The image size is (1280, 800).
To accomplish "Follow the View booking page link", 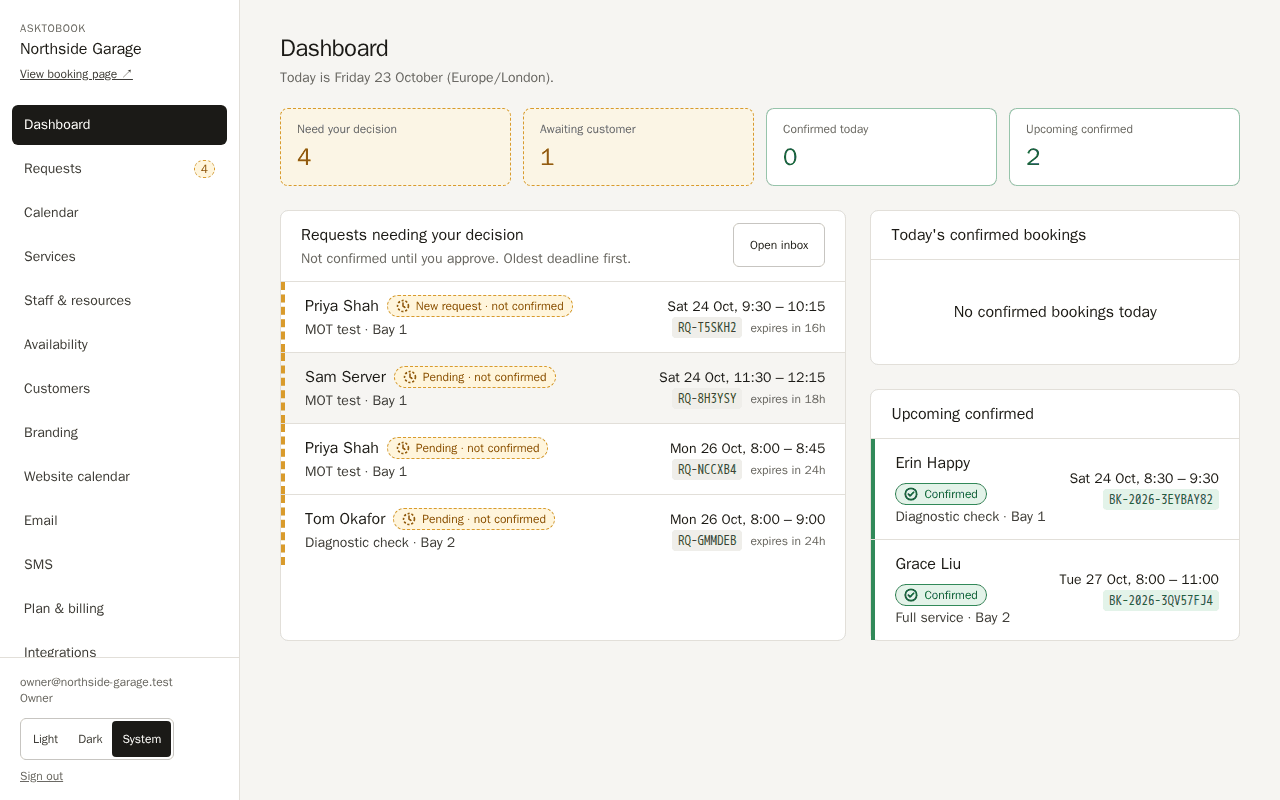I will pyautogui.click(x=76, y=74).
